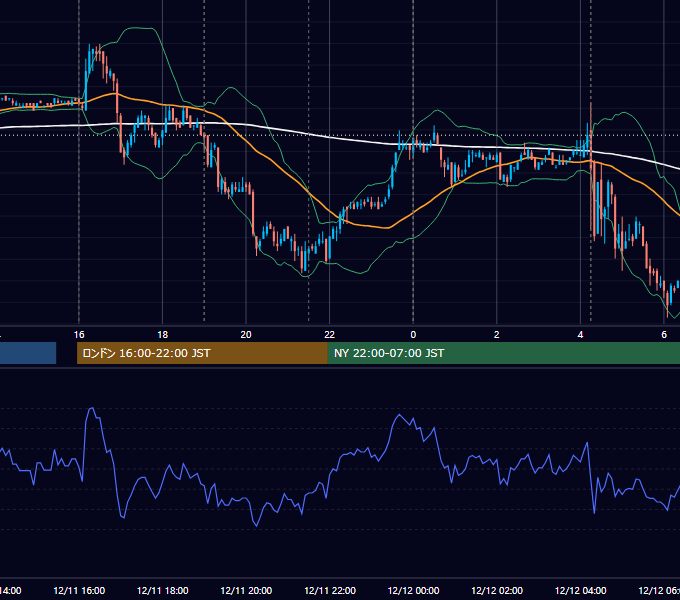Select the blue session bar before London
The image size is (680, 600).
click(x=28, y=353)
